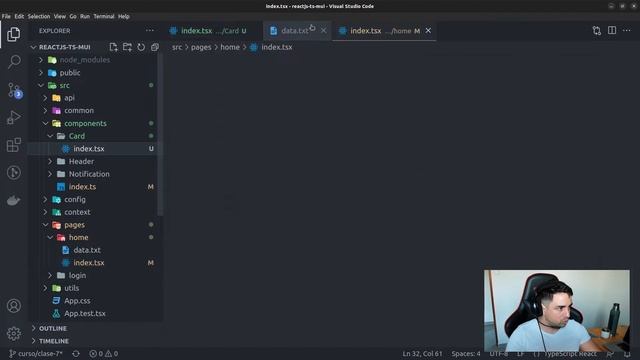This screenshot has height=360, width=640.
Task: Open errors and warnings problems indicator
Action: tap(104, 353)
